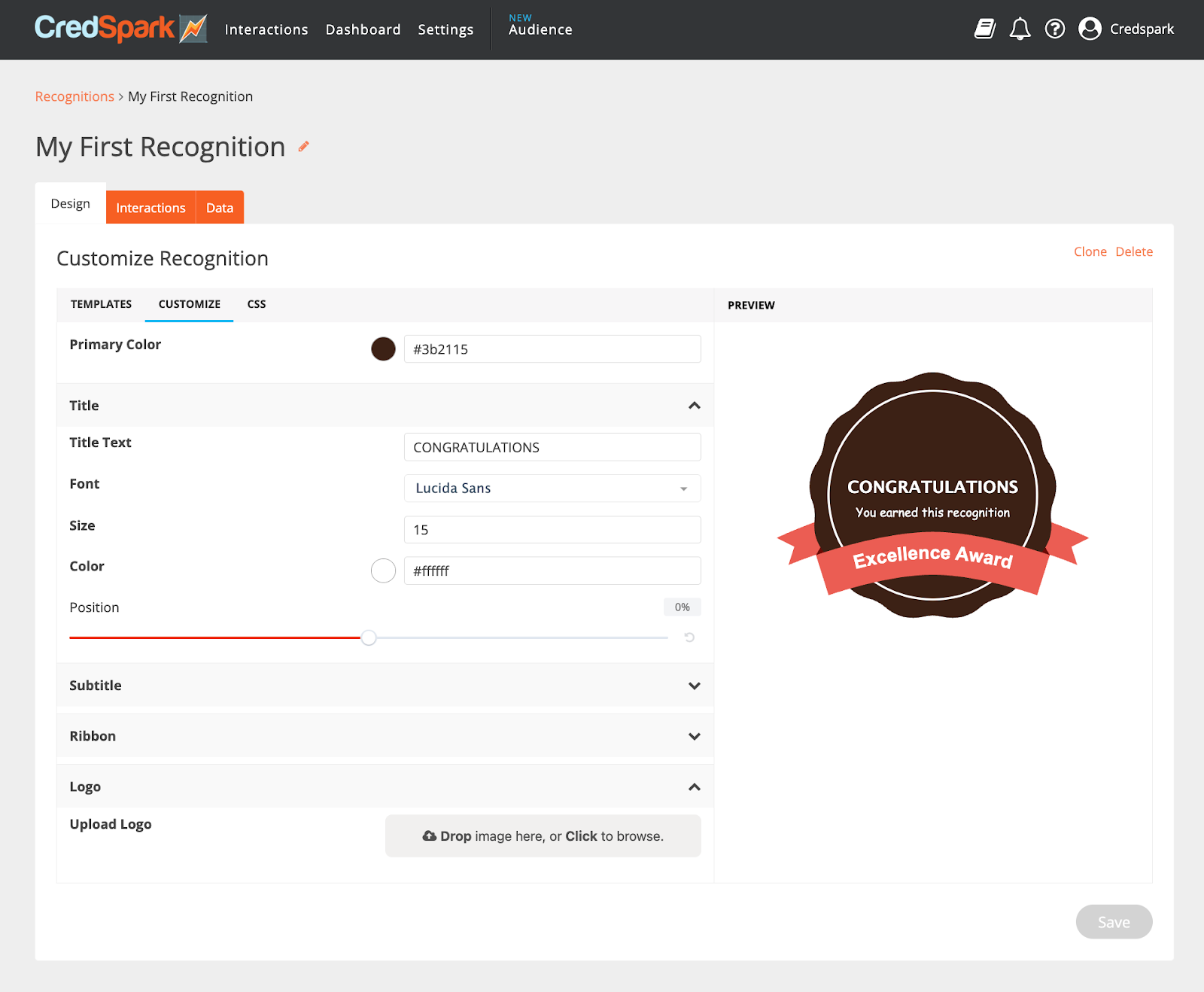Click the title Color hex field
The width and height of the screenshot is (1204, 992).
click(552, 571)
